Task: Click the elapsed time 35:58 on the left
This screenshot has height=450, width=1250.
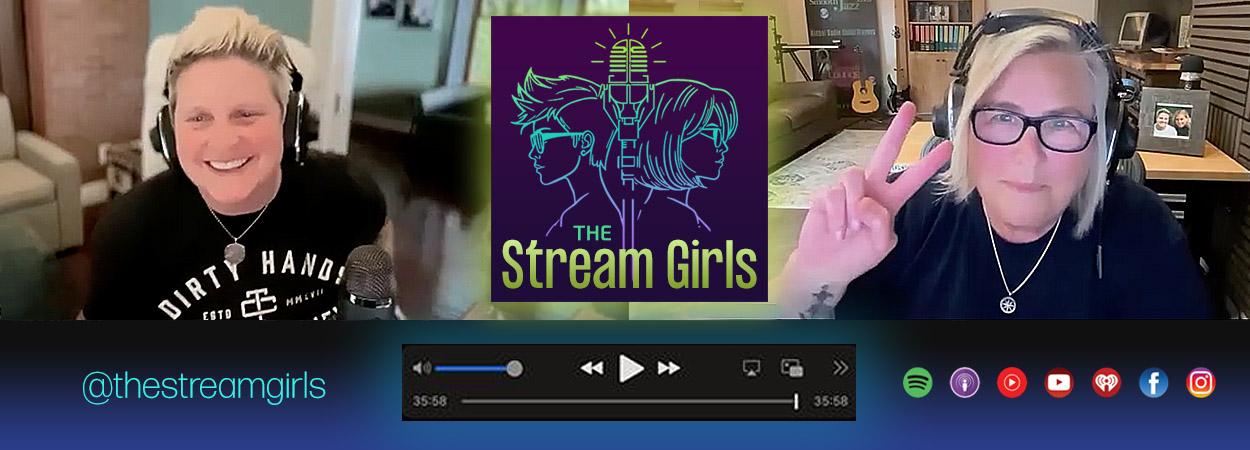Action: point(430,401)
